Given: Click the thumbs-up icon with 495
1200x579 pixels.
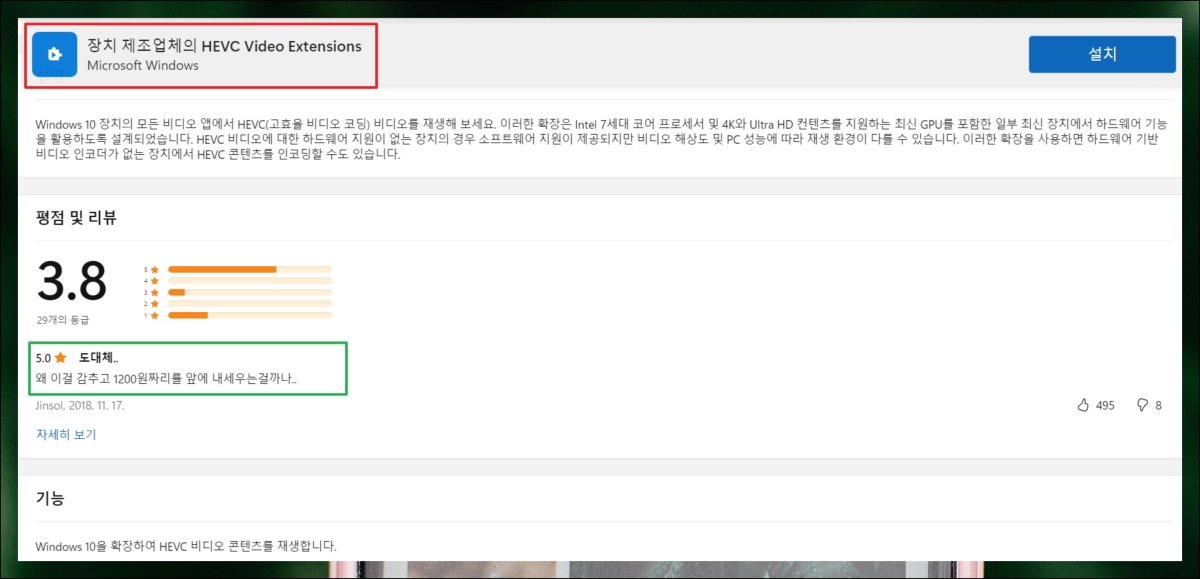Looking at the screenshot, I should [x=1083, y=405].
